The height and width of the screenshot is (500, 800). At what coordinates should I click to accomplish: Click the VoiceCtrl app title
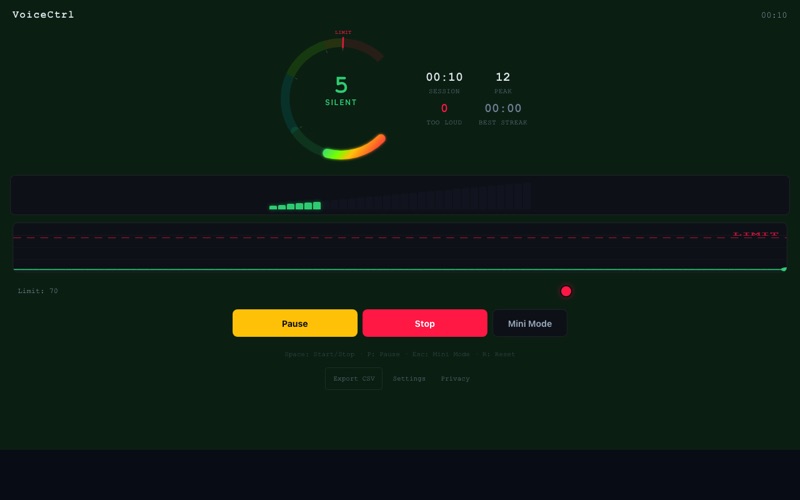click(x=43, y=15)
